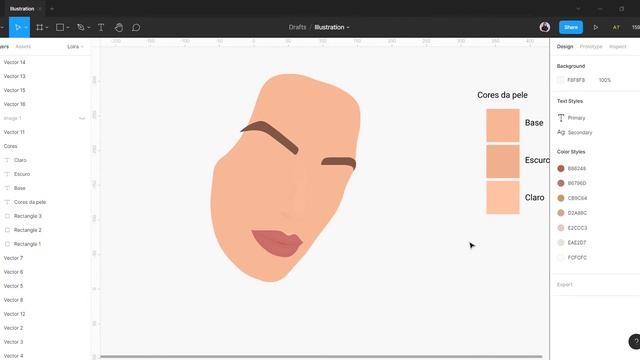Select the Illustration file tab
The height and width of the screenshot is (360, 640).
pyautogui.click(x=22, y=9)
